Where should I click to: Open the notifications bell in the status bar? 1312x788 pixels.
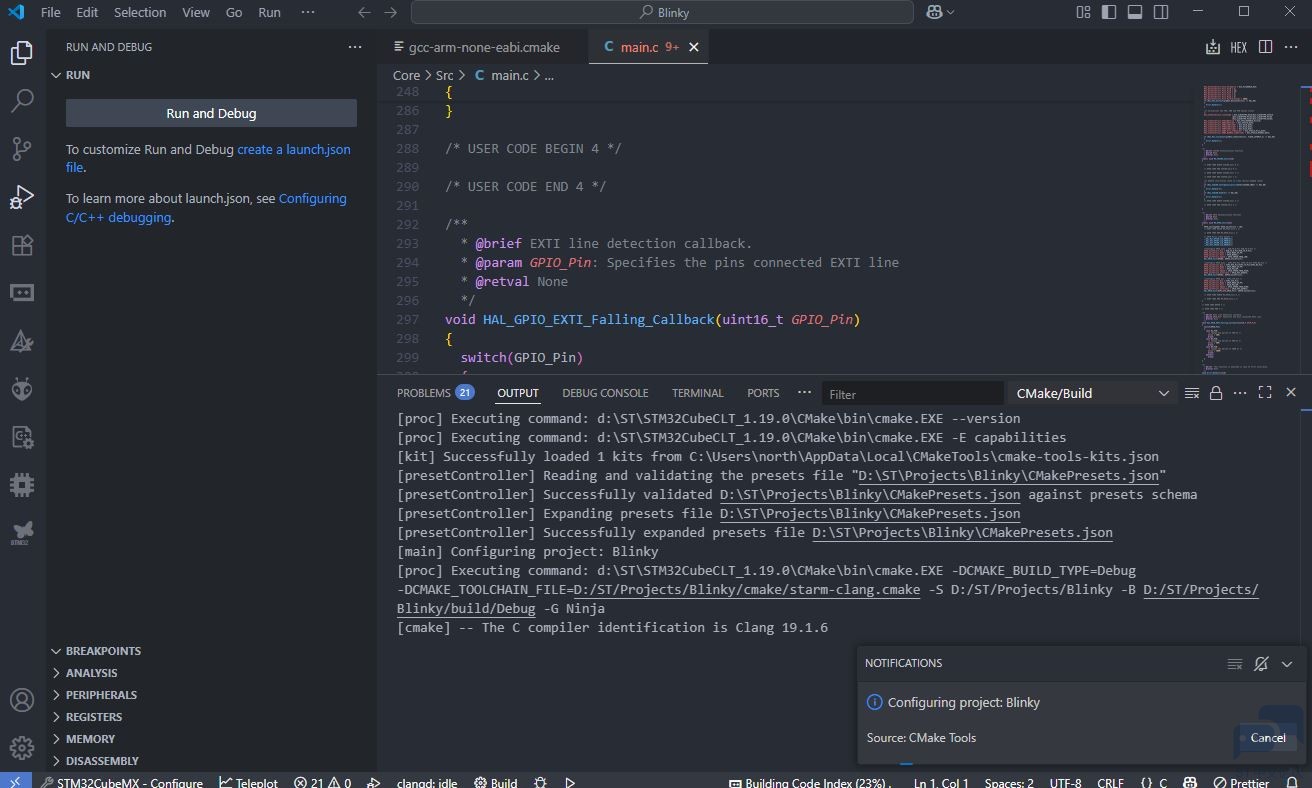point(1292,782)
